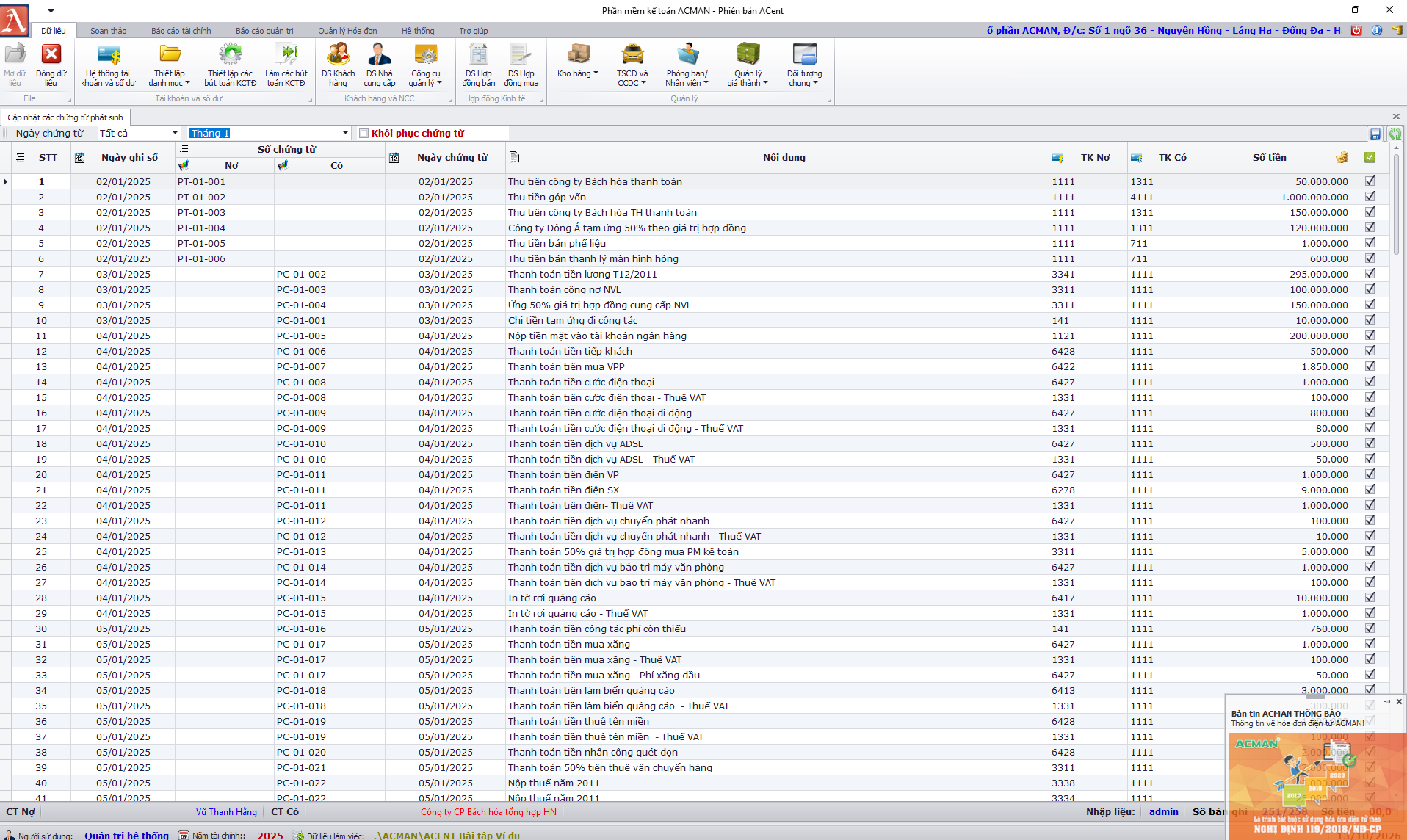Expand the Đối tượng chung dropdown
1407x840 pixels.
tap(804, 65)
